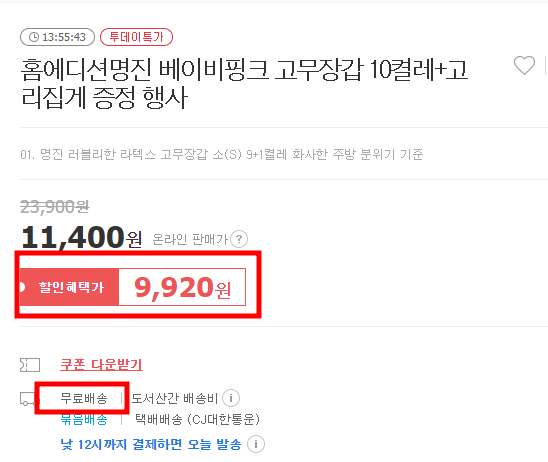548x462 pixels.
Task: Click the 도서산간 배송비 text
Action: coord(174,398)
